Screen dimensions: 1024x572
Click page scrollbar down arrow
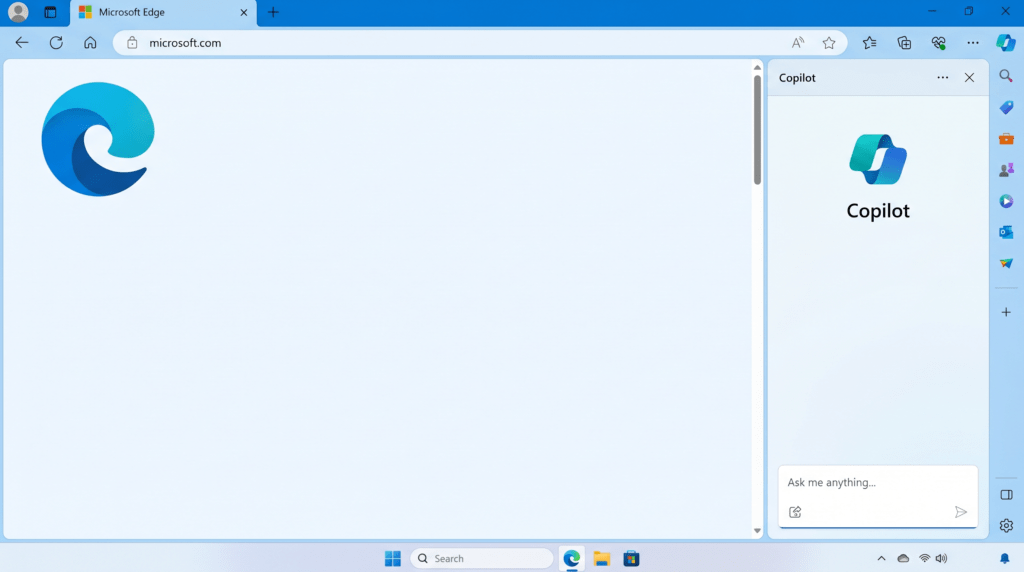(757, 531)
